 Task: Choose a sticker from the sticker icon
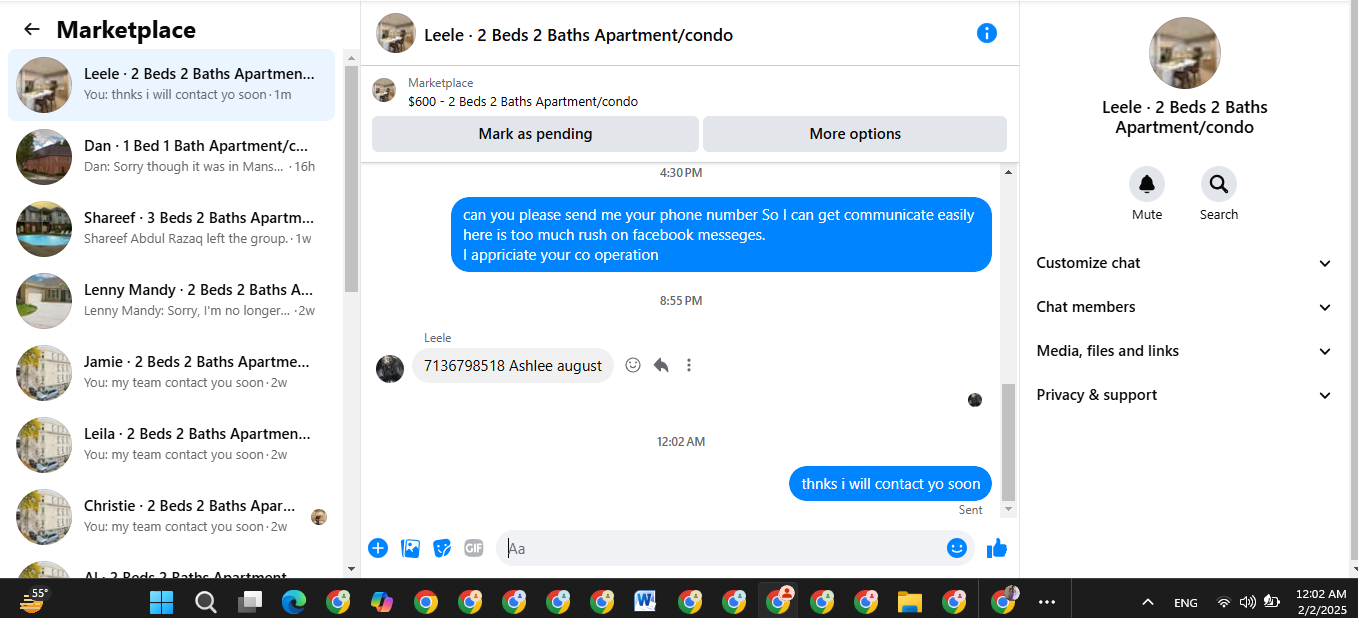tap(442, 548)
